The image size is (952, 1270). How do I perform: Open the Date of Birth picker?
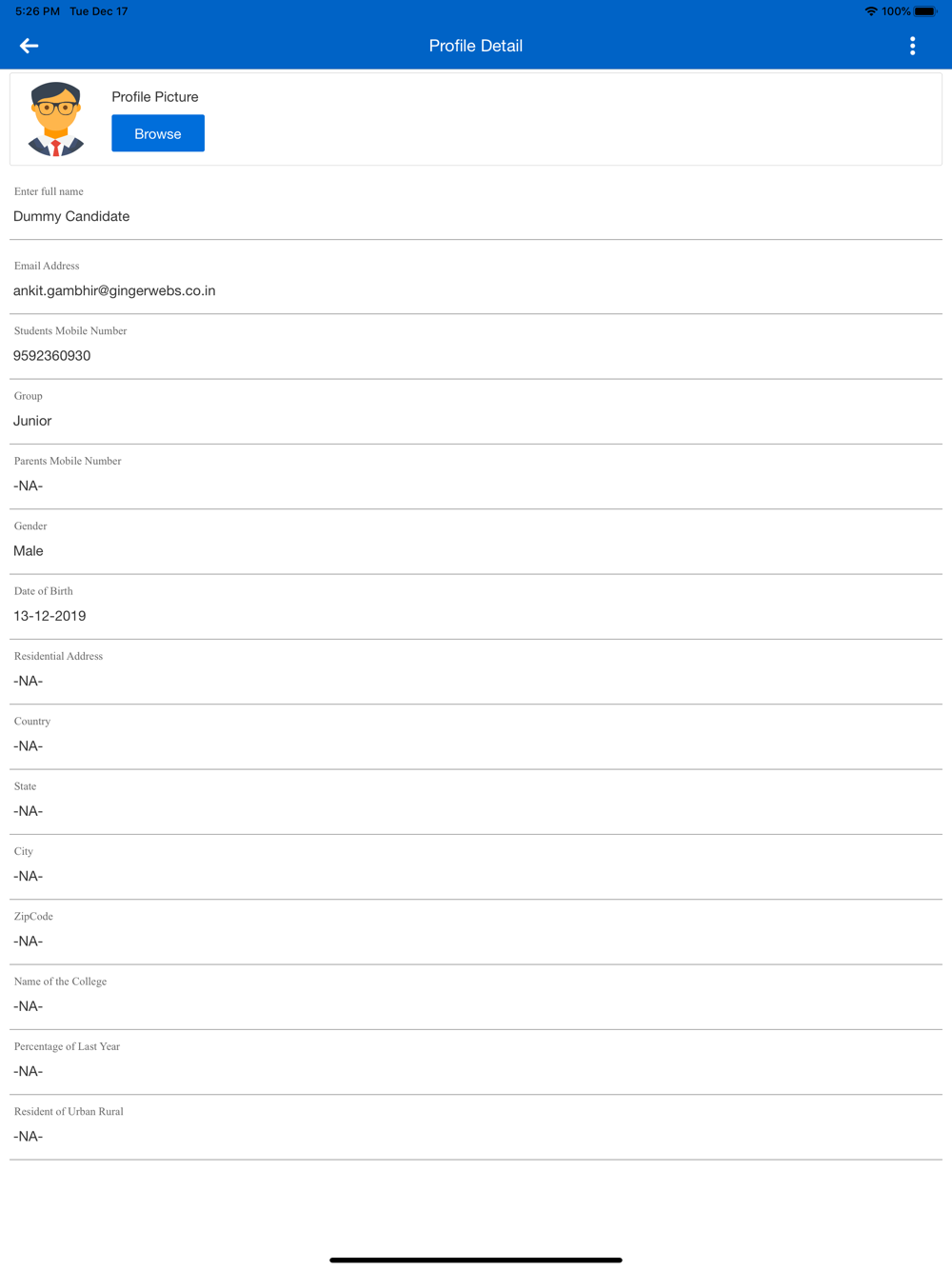pos(475,616)
